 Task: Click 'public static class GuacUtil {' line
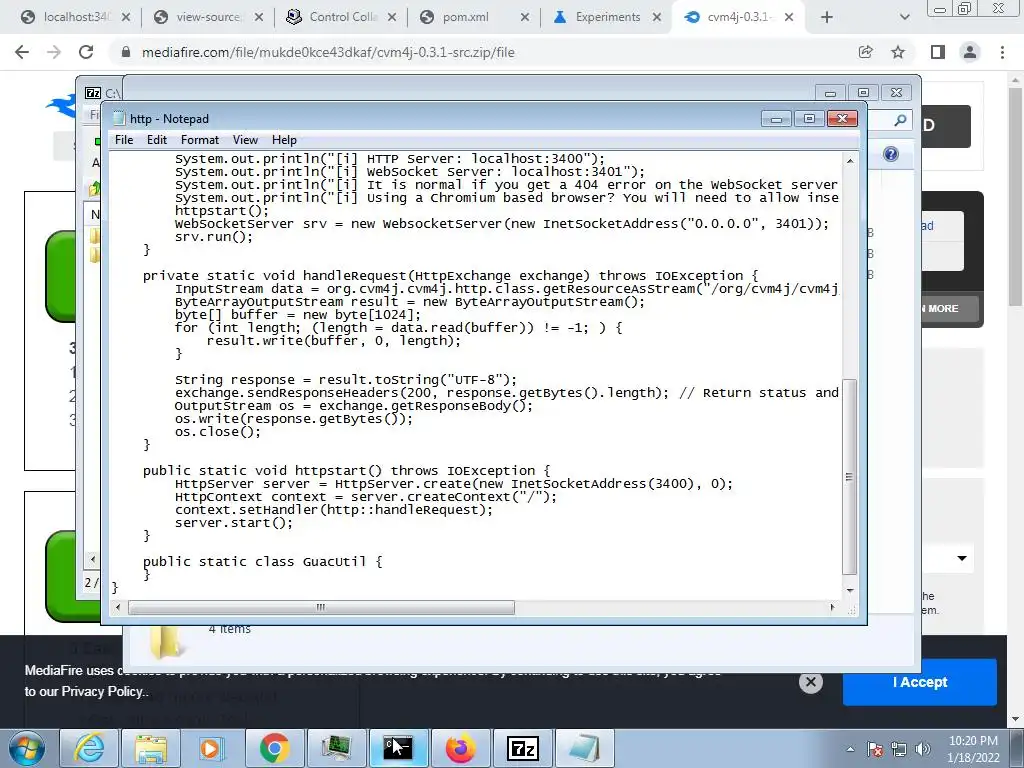(x=263, y=562)
